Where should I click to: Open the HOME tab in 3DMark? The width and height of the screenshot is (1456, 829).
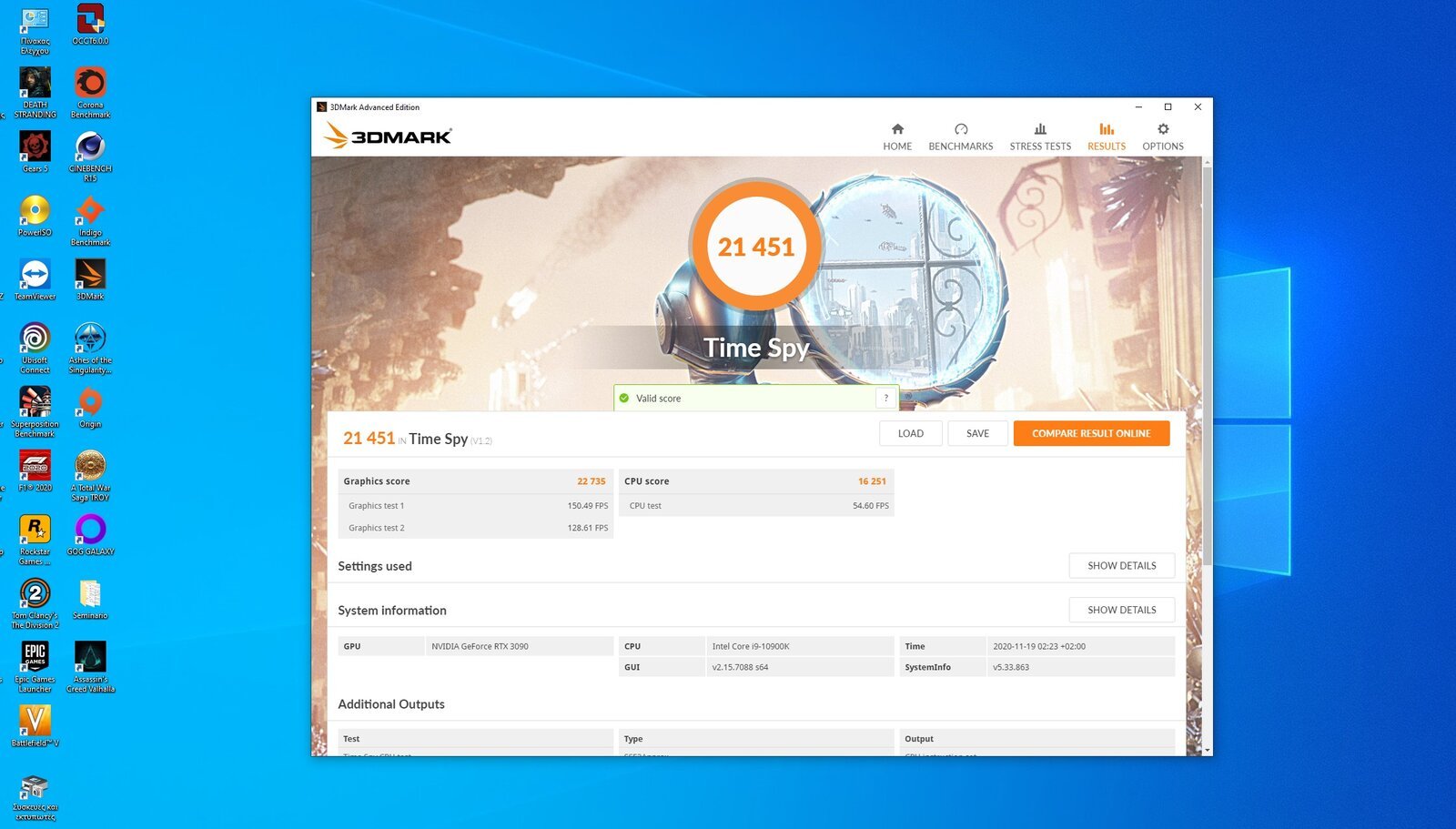pos(897,136)
